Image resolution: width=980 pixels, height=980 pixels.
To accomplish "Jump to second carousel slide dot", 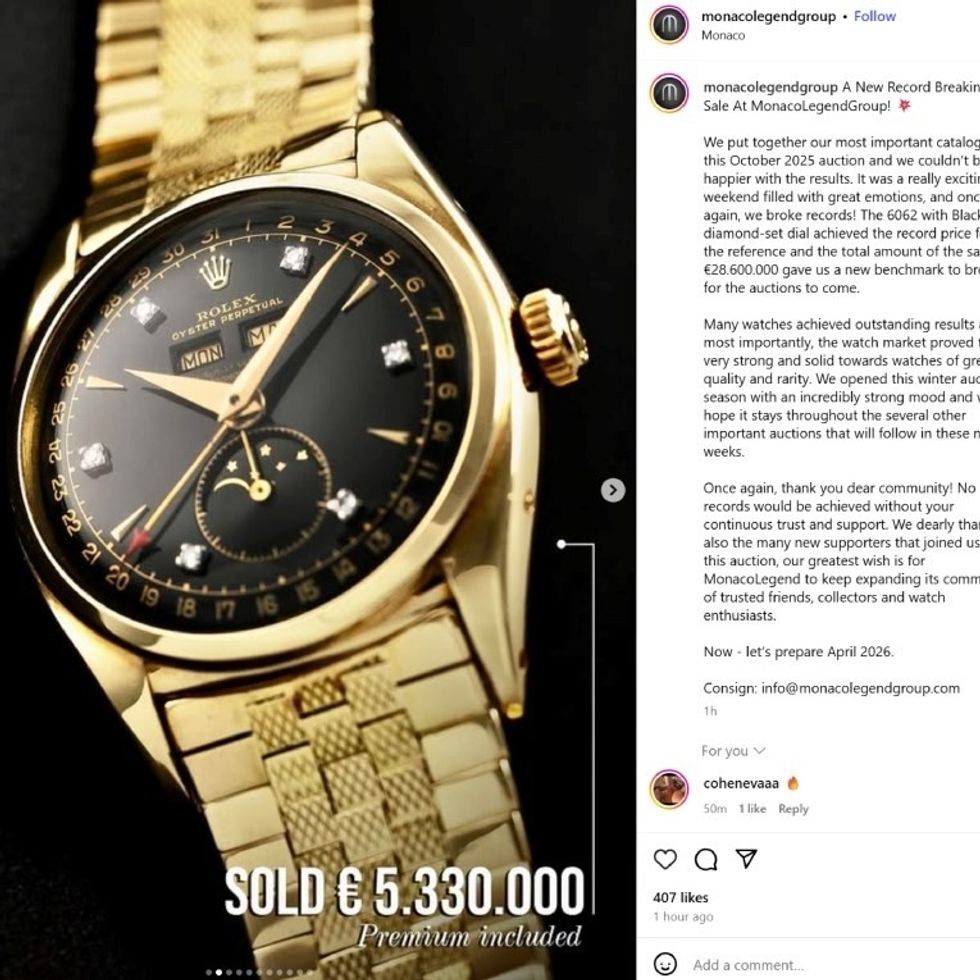I will tap(219, 972).
